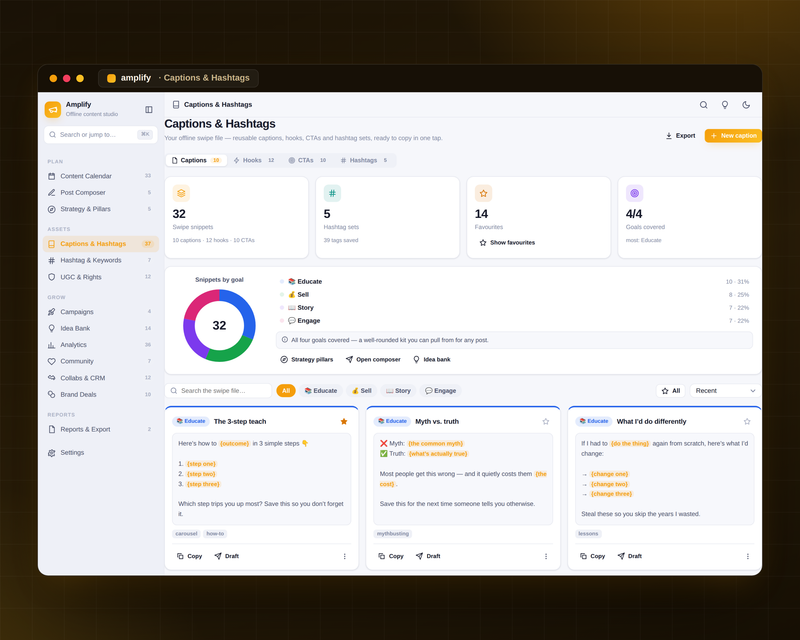Click the Export button
Image resolution: width=800 pixels, height=640 pixels.
coord(680,136)
